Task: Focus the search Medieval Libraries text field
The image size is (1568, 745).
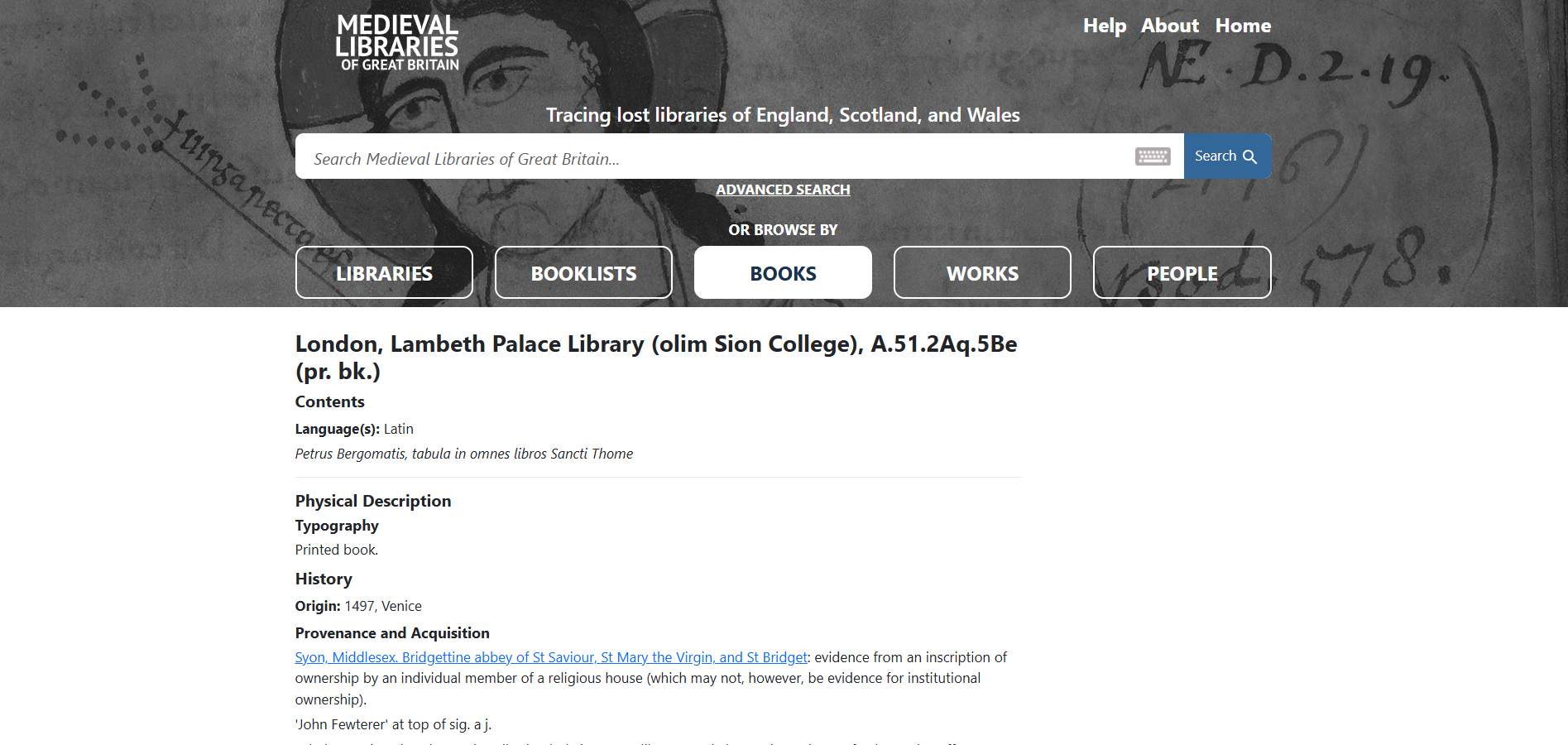Action: coord(712,158)
